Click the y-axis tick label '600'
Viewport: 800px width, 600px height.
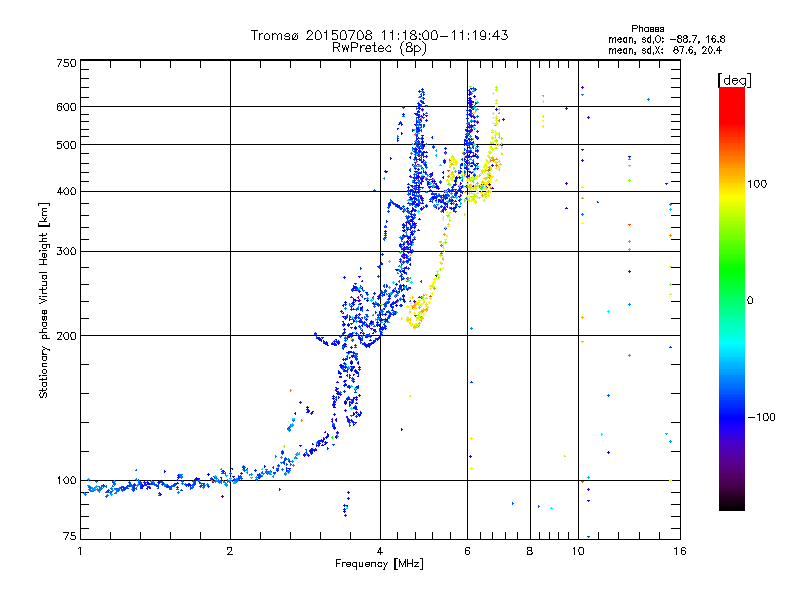point(66,107)
